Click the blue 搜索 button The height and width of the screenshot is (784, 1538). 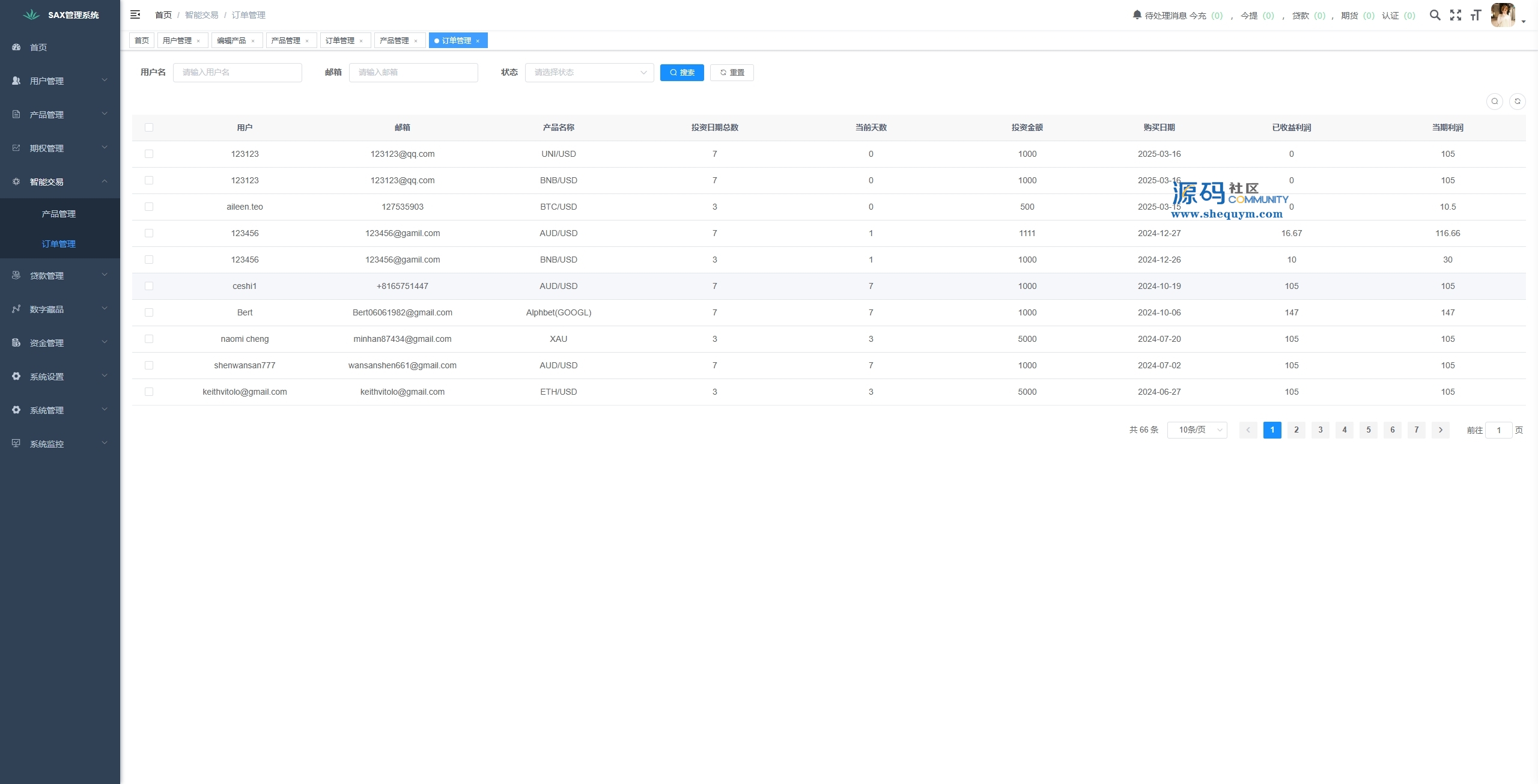click(682, 73)
